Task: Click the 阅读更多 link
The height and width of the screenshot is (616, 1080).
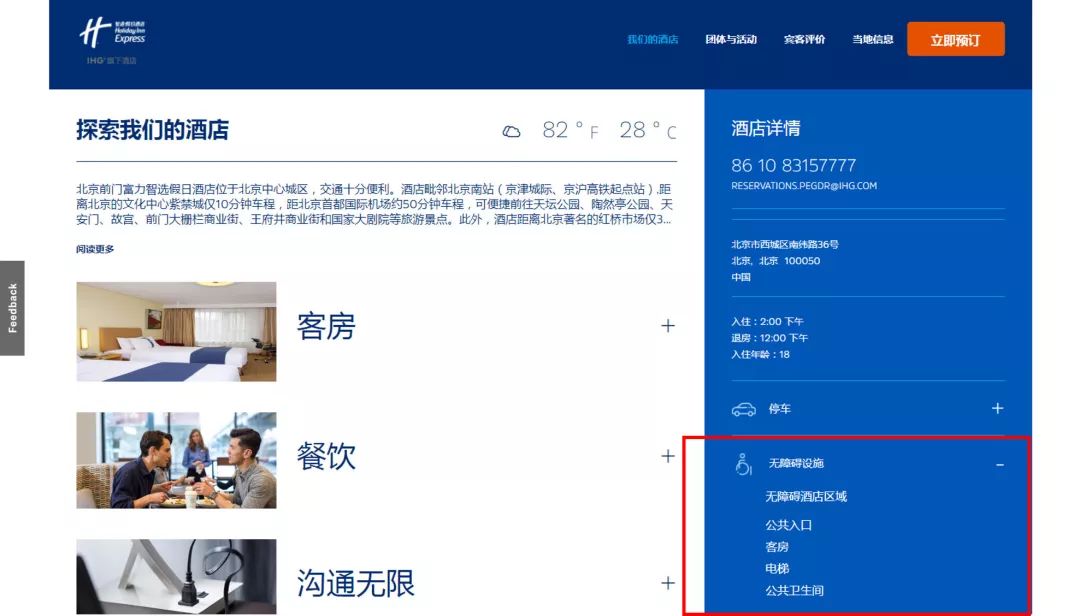Action: 95,249
